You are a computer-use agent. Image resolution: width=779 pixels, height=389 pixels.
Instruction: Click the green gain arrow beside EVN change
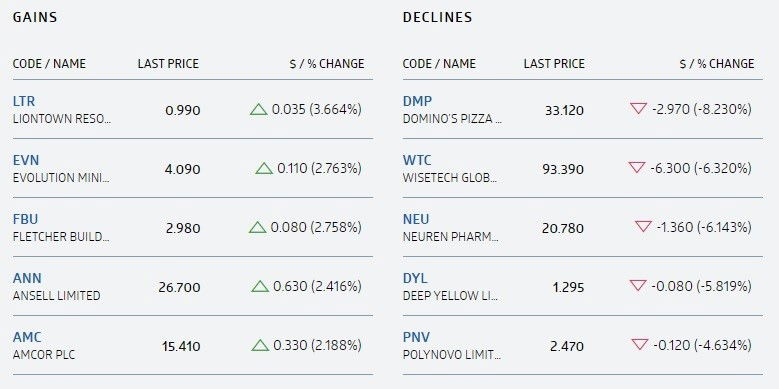264,169
